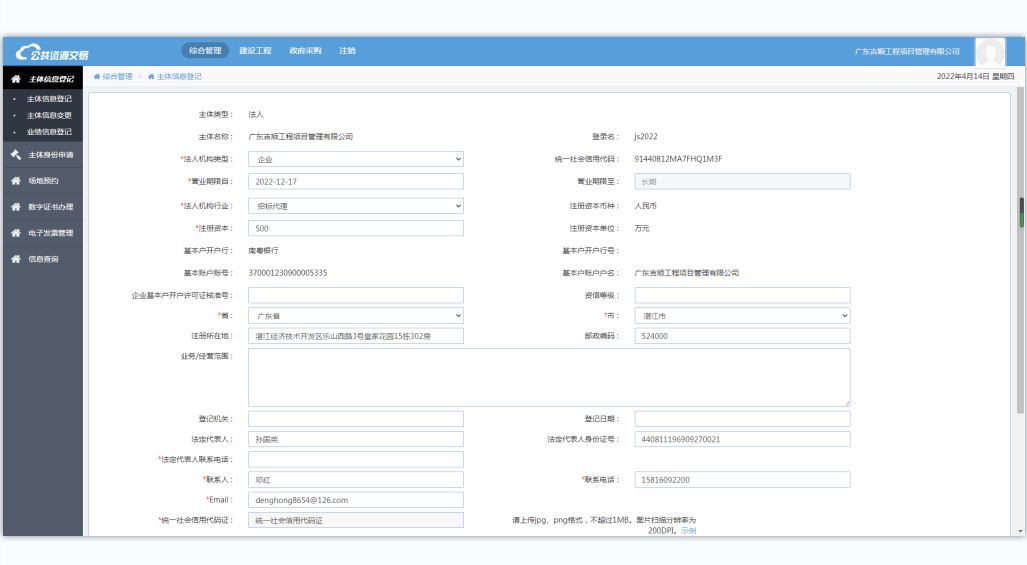This screenshot has width=1027, height=565.
Task: Click the home icon beside 主体信息登记 sidebar header
Action: pyautogui.click(x=16, y=79)
